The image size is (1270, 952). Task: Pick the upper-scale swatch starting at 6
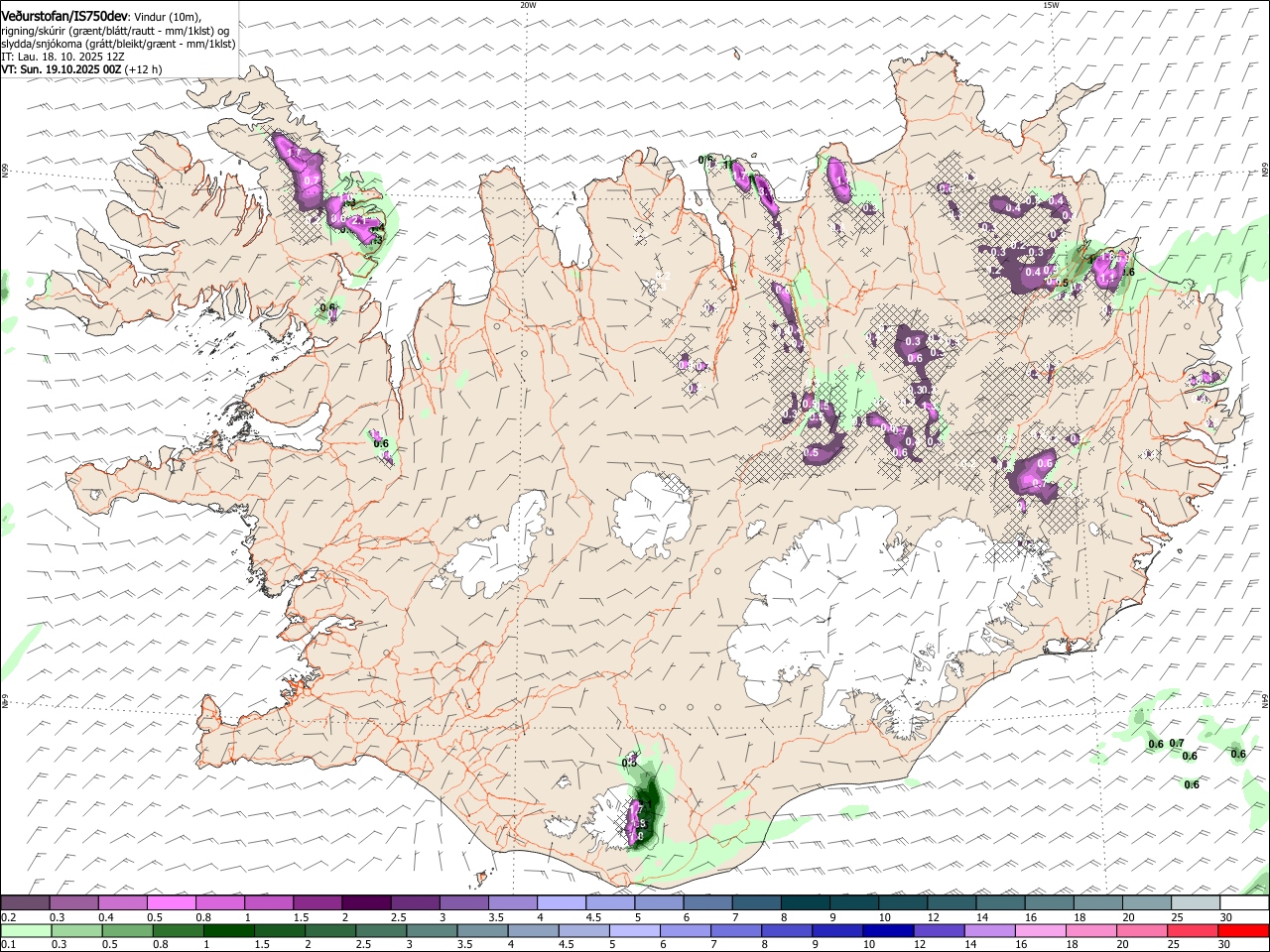(707, 902)
